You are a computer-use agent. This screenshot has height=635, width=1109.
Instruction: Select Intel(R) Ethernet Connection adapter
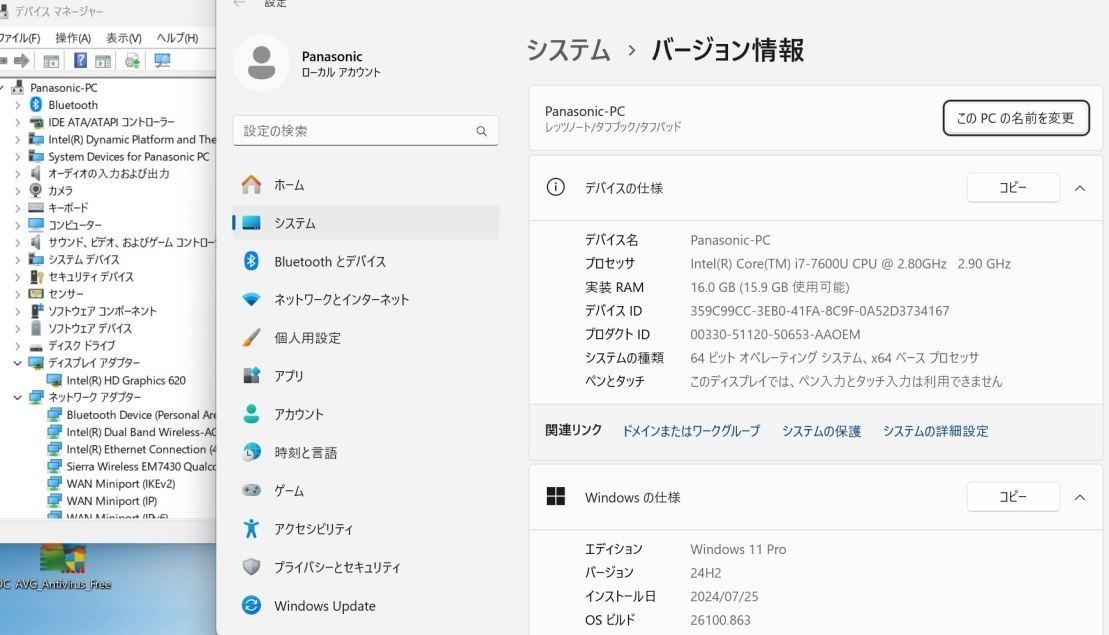pyautogui.click(x=141, y=450)
